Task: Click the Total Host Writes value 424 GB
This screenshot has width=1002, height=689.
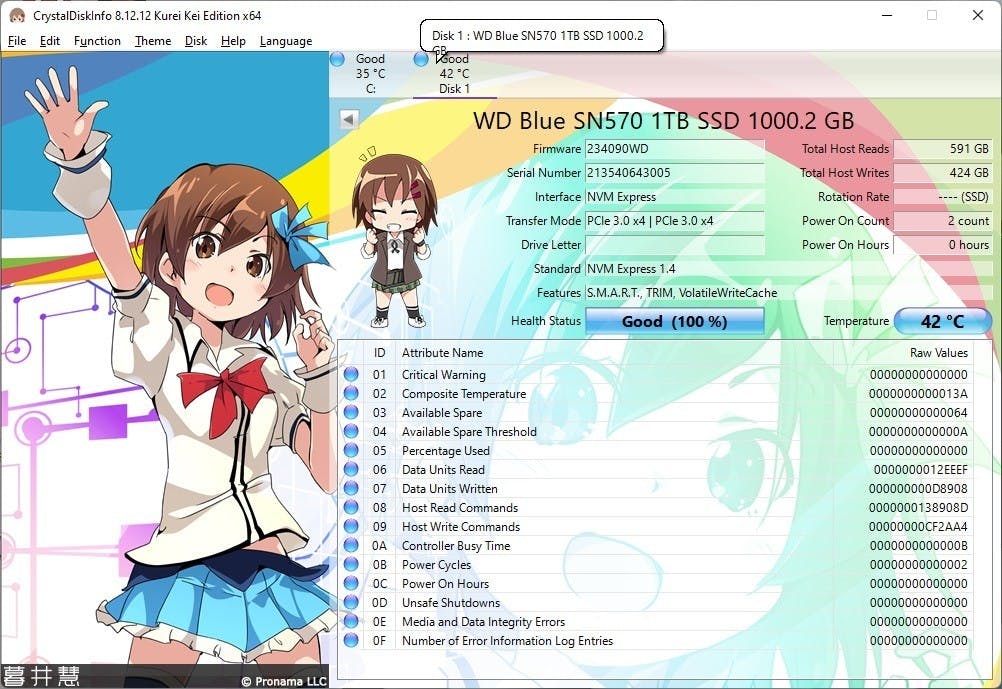Action: point(943,173)
